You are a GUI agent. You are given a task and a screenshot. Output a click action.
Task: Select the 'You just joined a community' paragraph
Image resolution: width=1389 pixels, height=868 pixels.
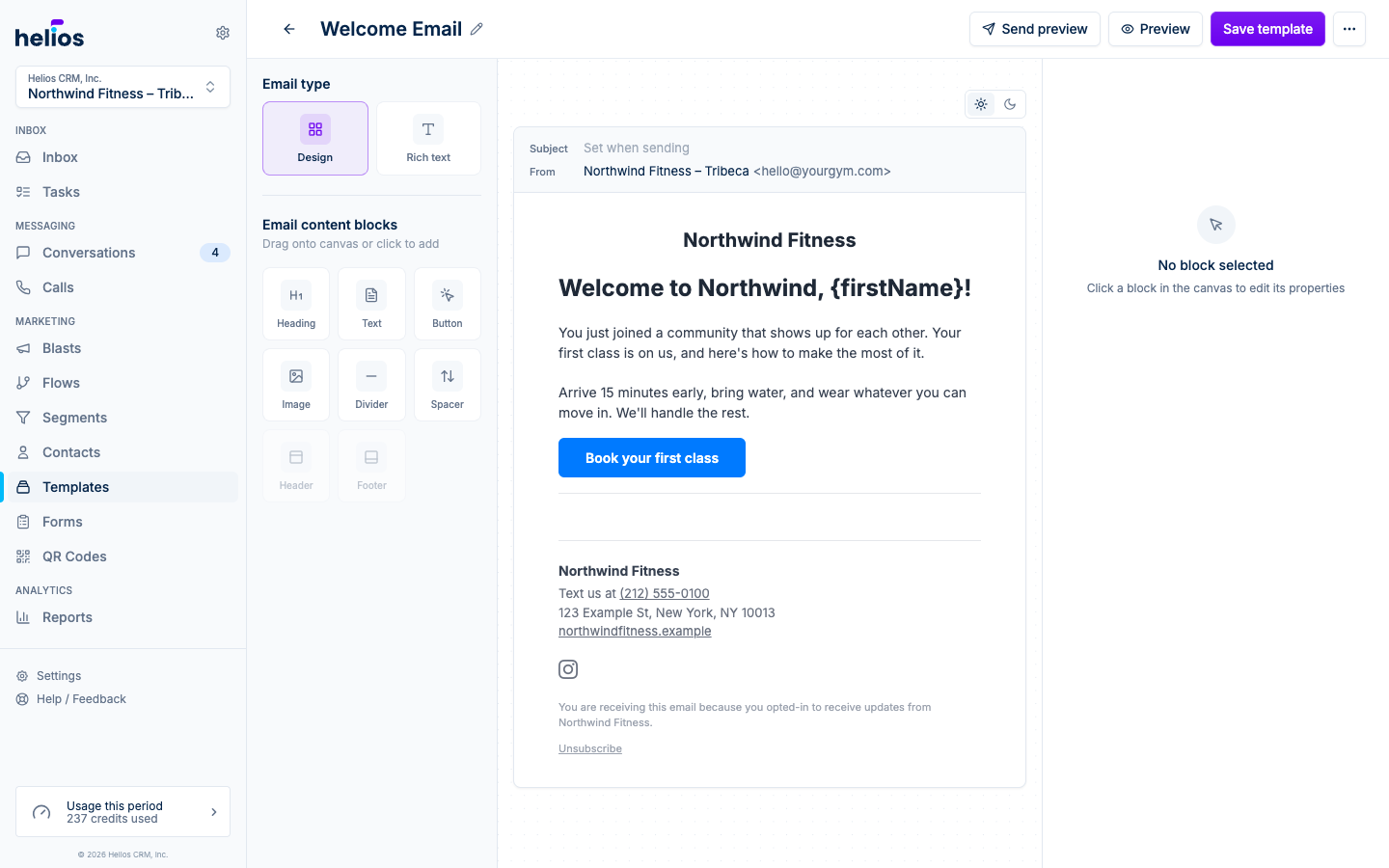pyautogui.click(x=760, y=342)
